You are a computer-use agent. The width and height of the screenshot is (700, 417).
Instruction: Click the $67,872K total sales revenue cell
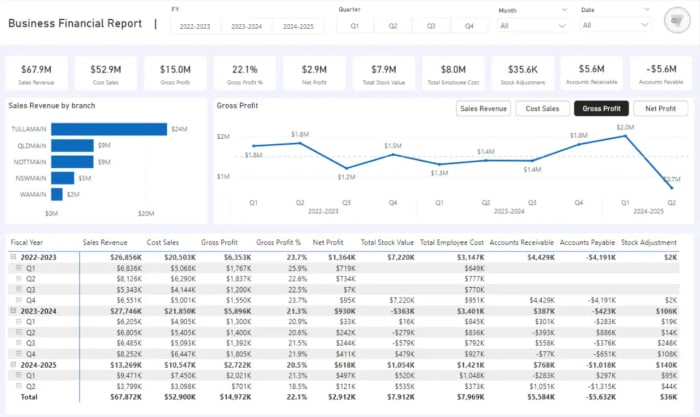(126, 397)
